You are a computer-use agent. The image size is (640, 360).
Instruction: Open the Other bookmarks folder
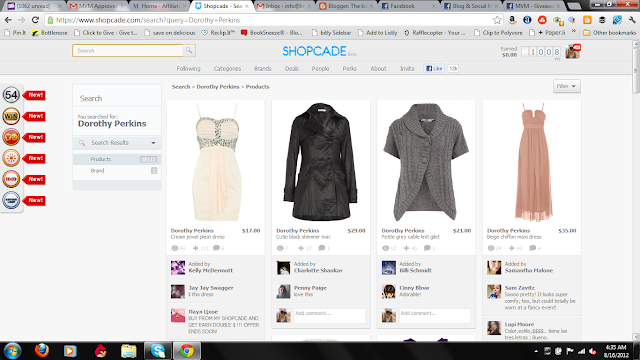[609, 33]
